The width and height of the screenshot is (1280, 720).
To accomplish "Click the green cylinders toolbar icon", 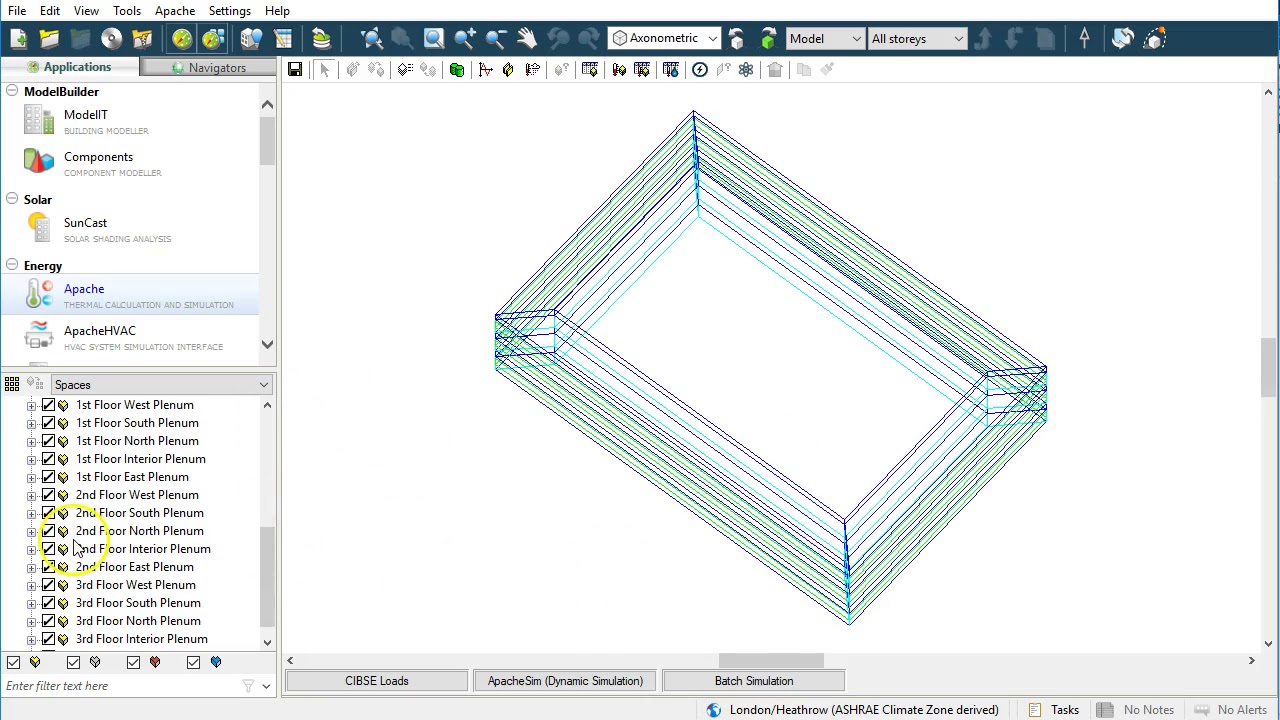I will pos(457,69).
